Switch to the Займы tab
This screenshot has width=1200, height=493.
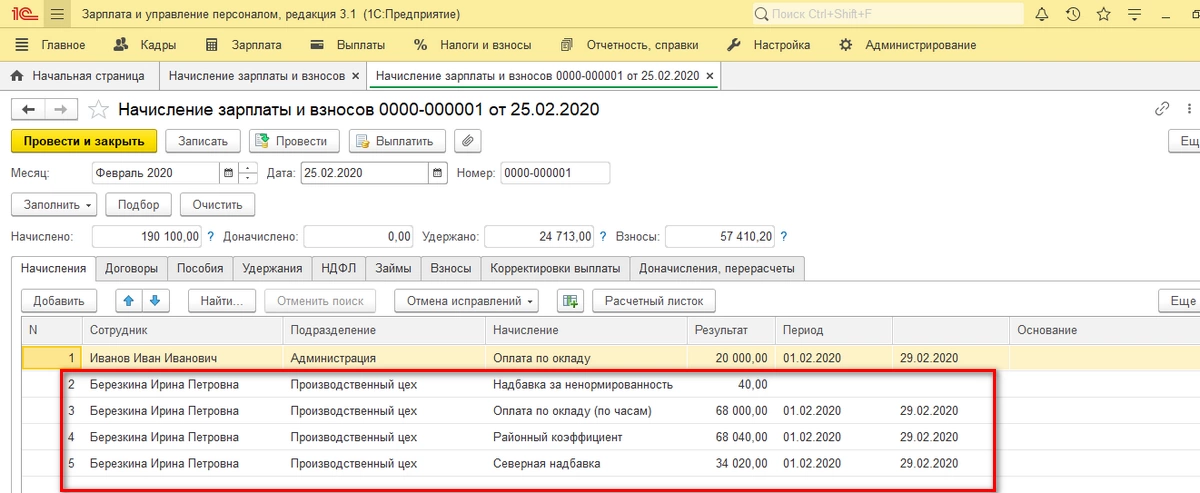(393, 268)
